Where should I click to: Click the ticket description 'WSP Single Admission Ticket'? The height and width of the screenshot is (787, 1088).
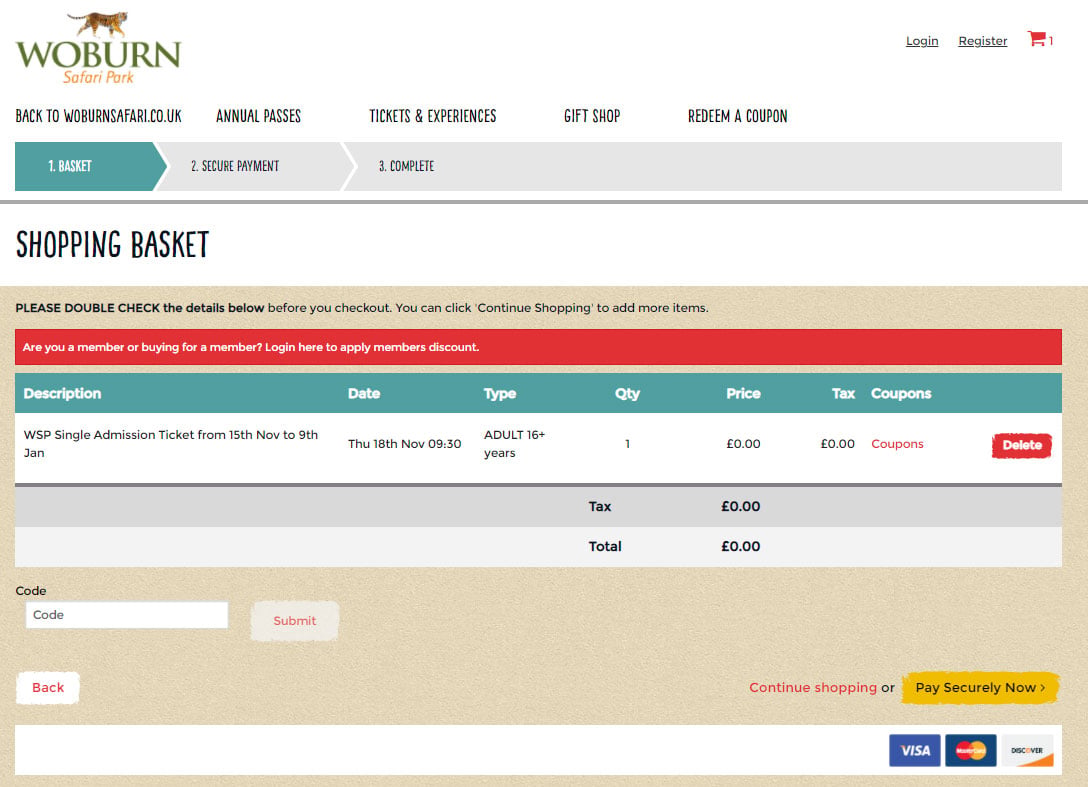(x=171, y=443)
